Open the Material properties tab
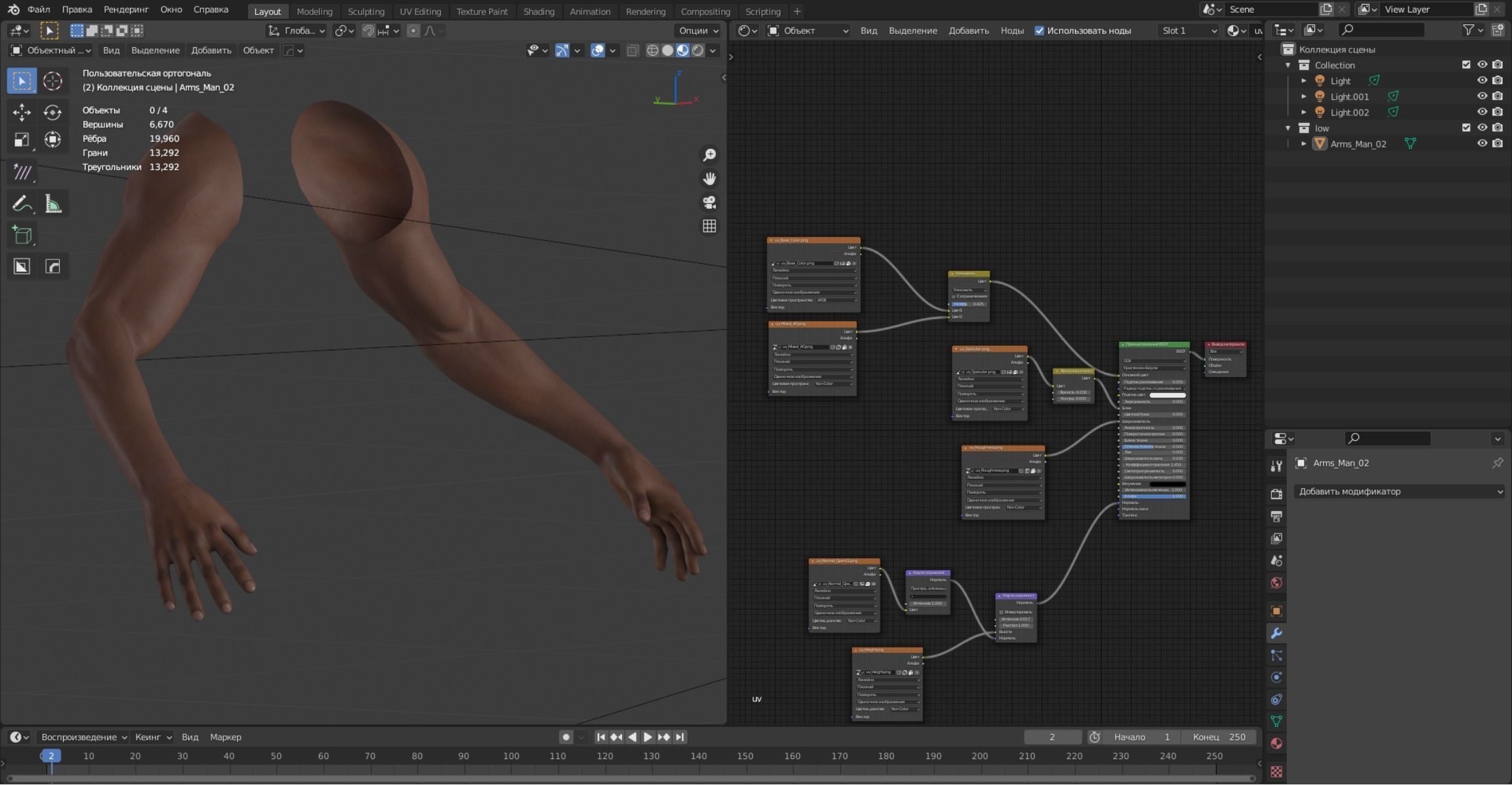Image resolution: width=1512 pixels, height=786 pixels. pyautogui.click(x=1276, y=743)
